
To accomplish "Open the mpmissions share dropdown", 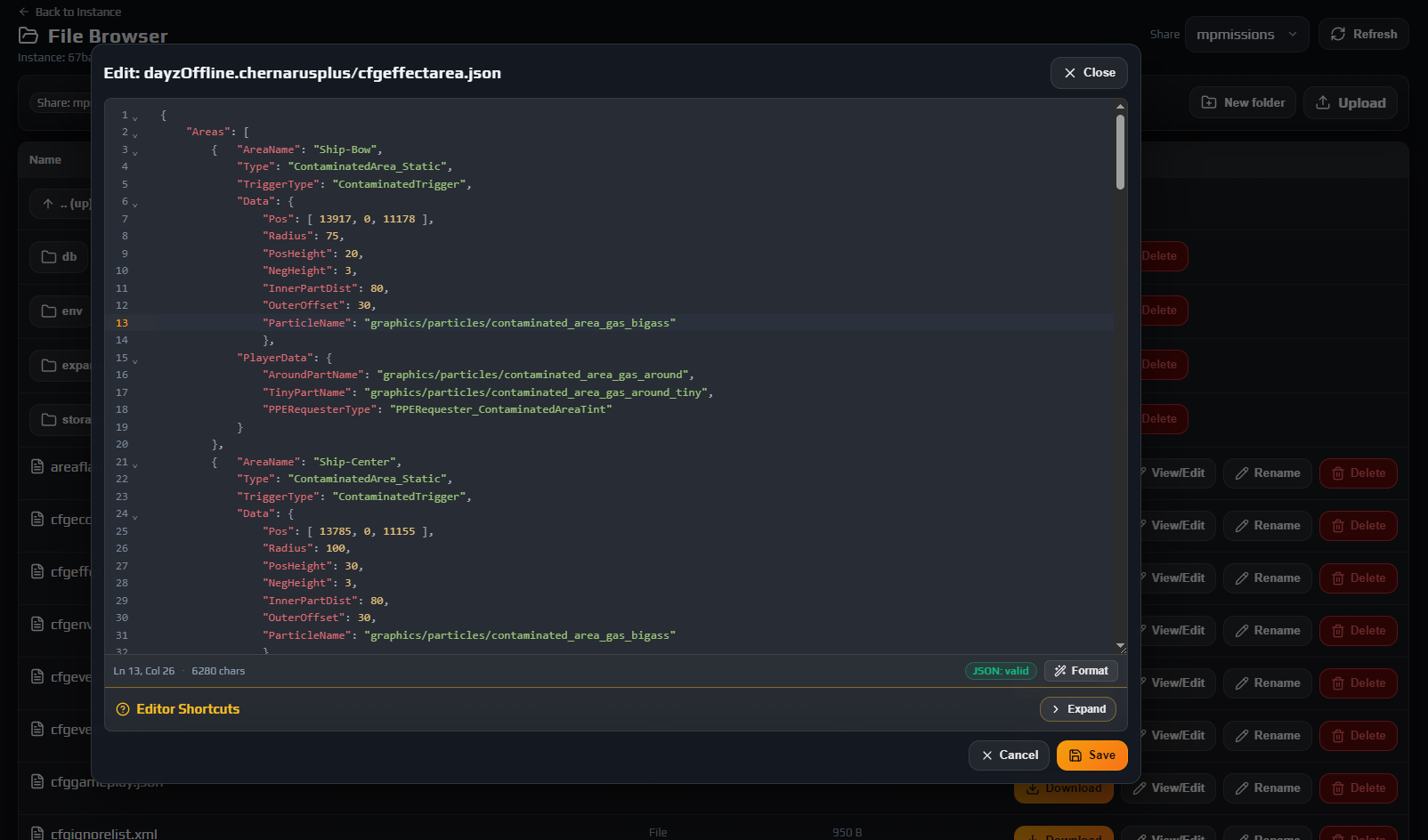I will point(1246,35).
